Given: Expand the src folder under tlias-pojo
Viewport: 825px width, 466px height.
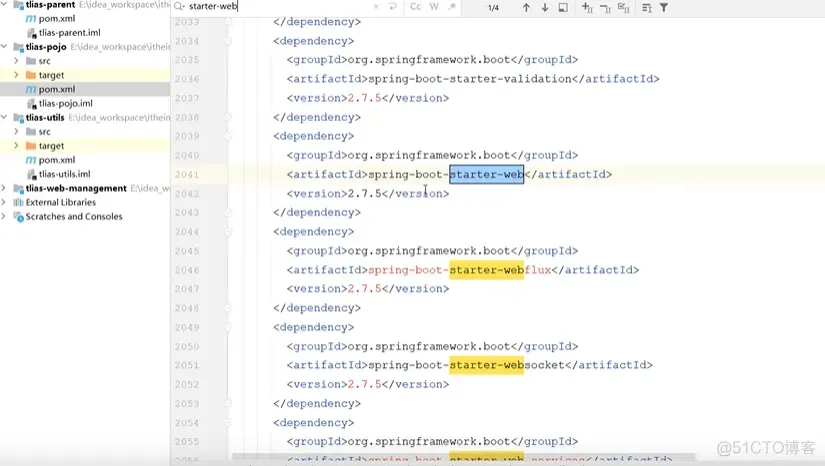Looking at the screenshot, I should 16,61.
